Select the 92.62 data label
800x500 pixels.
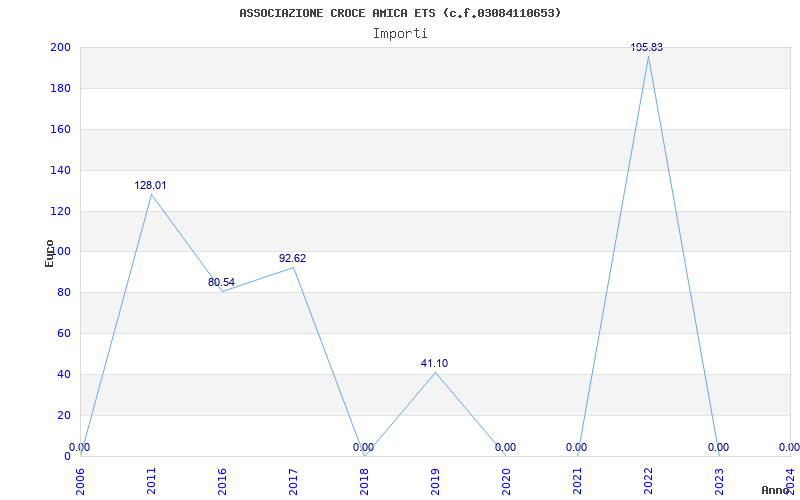(x=292, y=258)
